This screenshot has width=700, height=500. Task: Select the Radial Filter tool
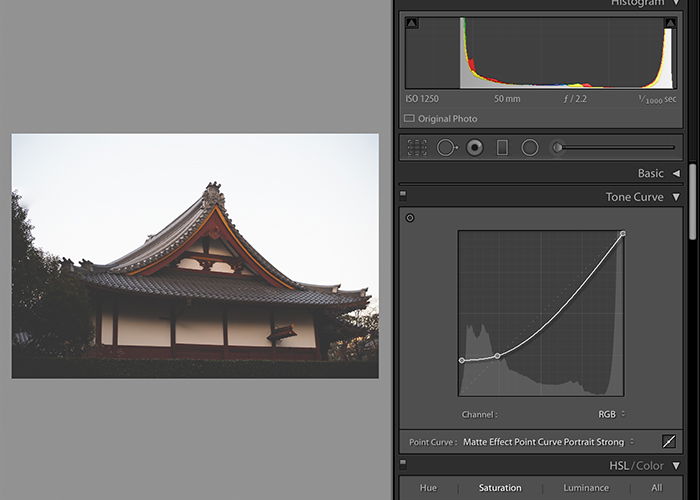pyautogui.click(x=530, y=147)
